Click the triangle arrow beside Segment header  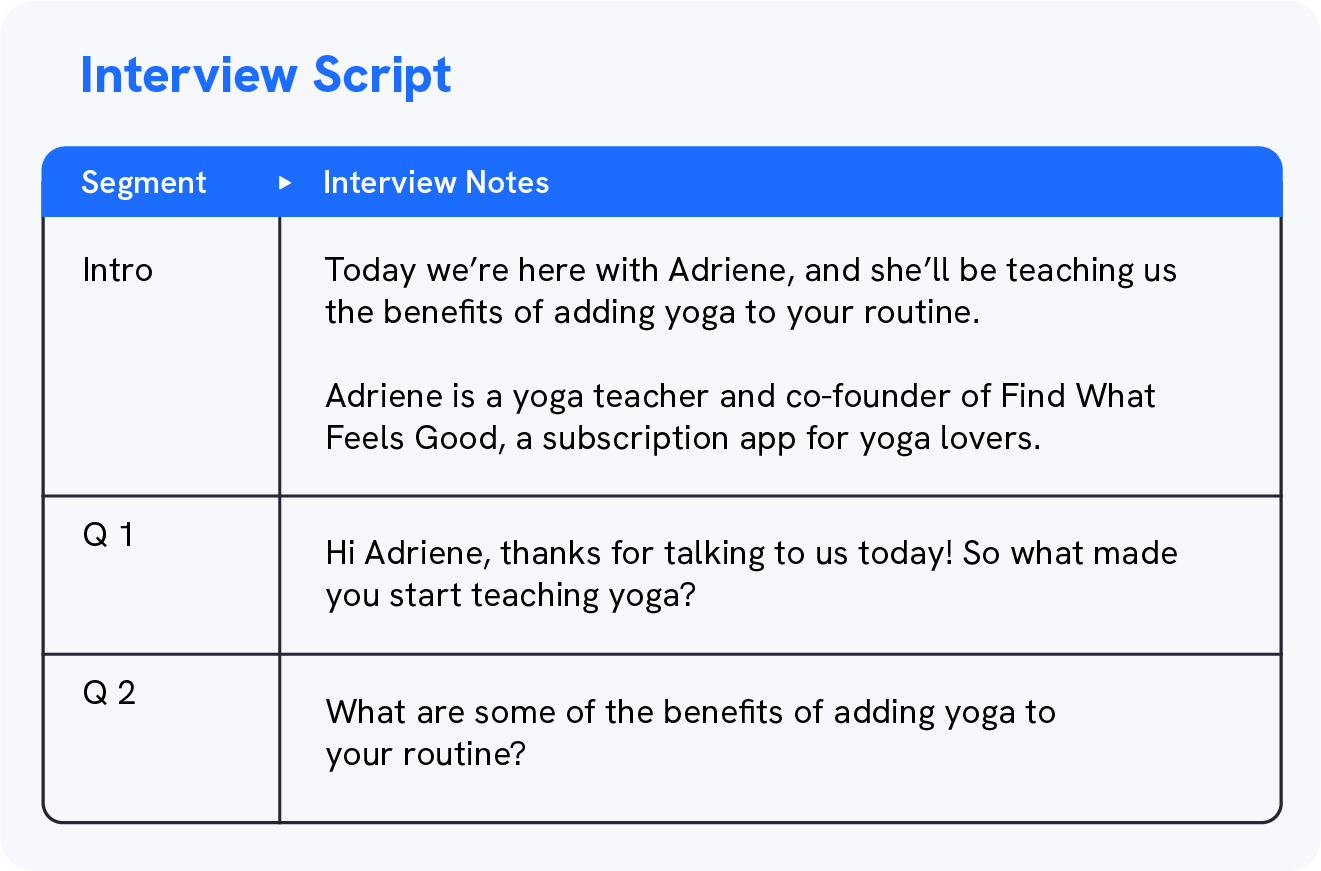click(x=285, y=183)
